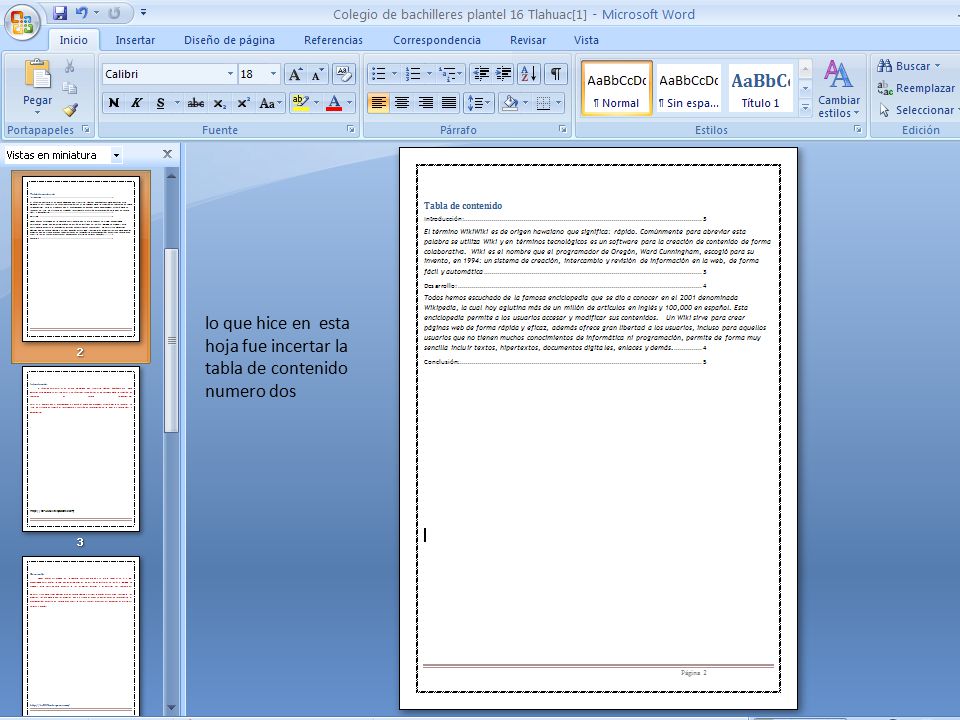Switch to the Insertar tab
This screenshot has width=960, height=720.
coord(135,40)
